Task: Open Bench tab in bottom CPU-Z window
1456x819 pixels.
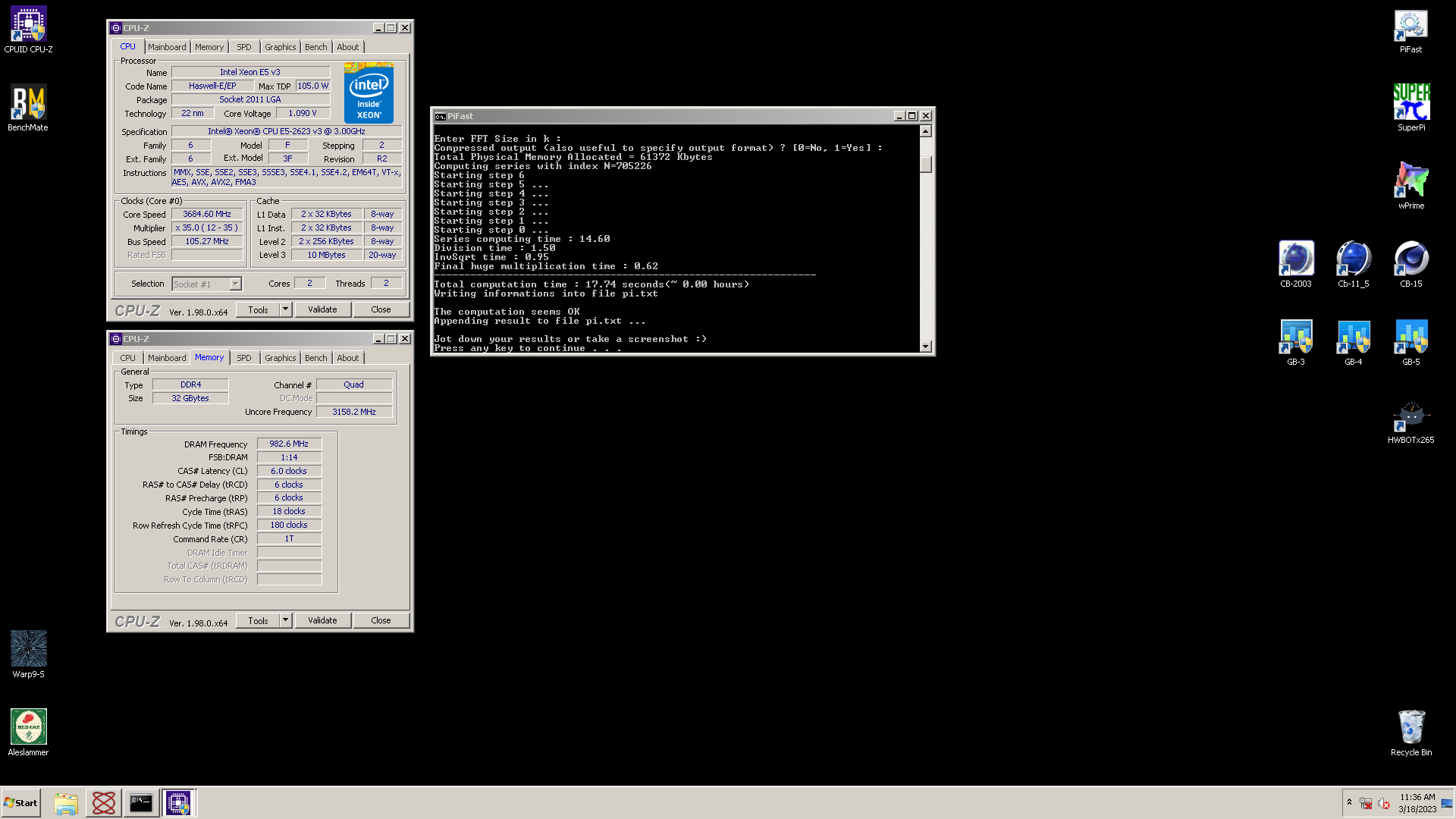Action: click(x=316, y=358)
